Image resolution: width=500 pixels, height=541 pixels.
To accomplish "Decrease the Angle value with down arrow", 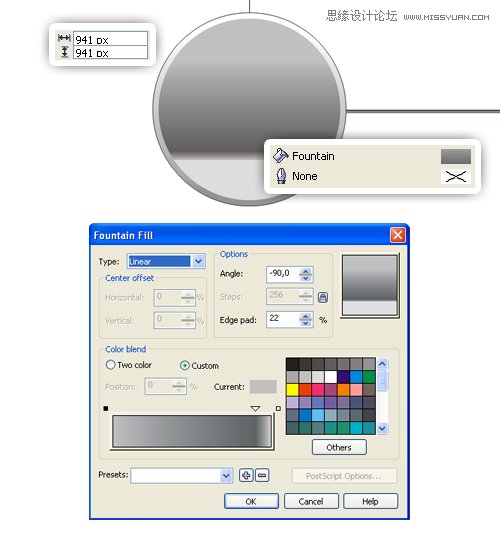I will (x=305, y=278).
